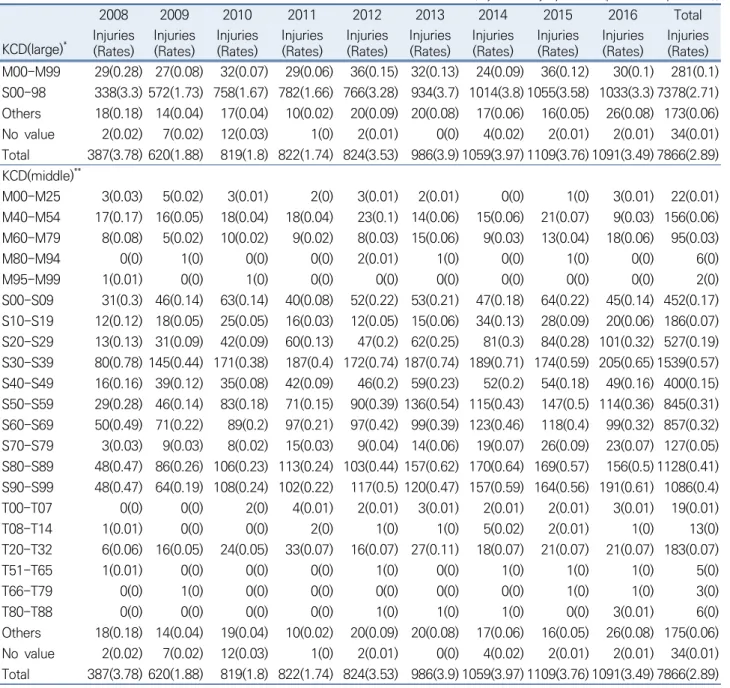Click the 452(0.17) total cell
Screen dimensions: 730x688
[691, 300]
